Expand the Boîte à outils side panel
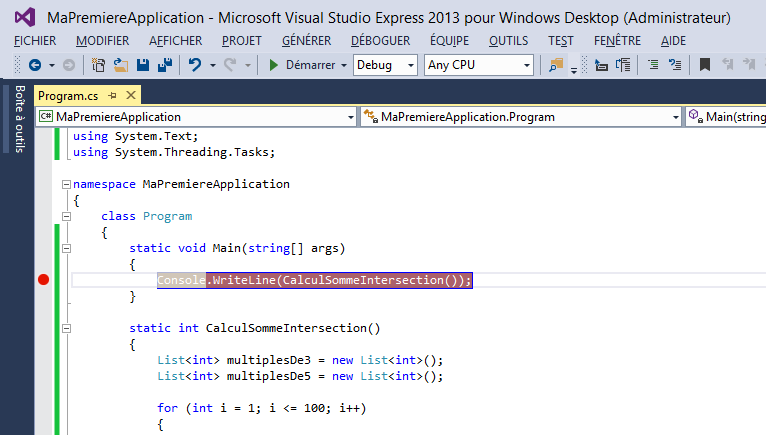Image resolution: width=766 pixels, height=435 pixels. click(x=20, y=119)
